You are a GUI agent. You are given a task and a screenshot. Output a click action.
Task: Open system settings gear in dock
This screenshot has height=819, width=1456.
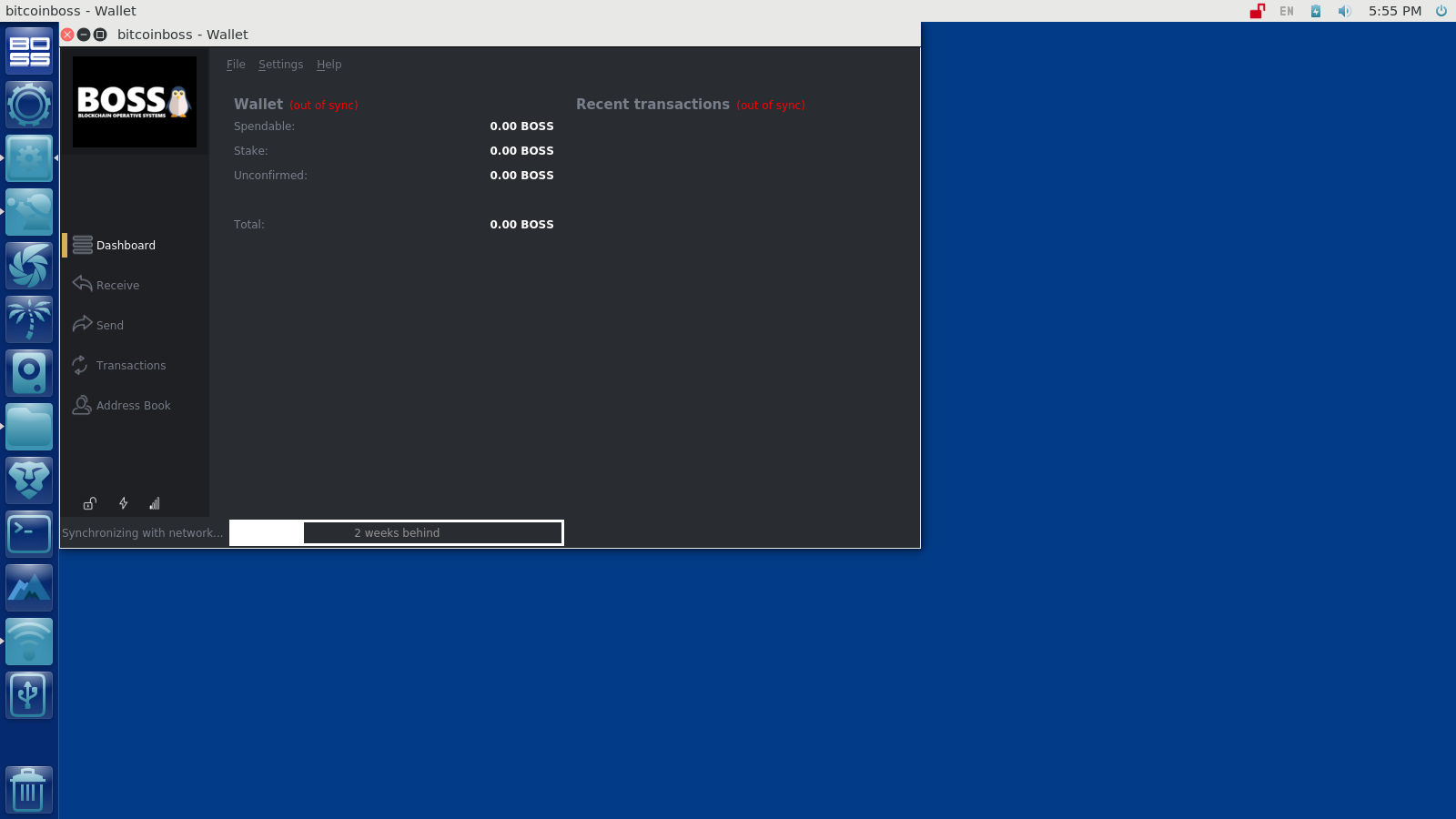click(29, 158)
